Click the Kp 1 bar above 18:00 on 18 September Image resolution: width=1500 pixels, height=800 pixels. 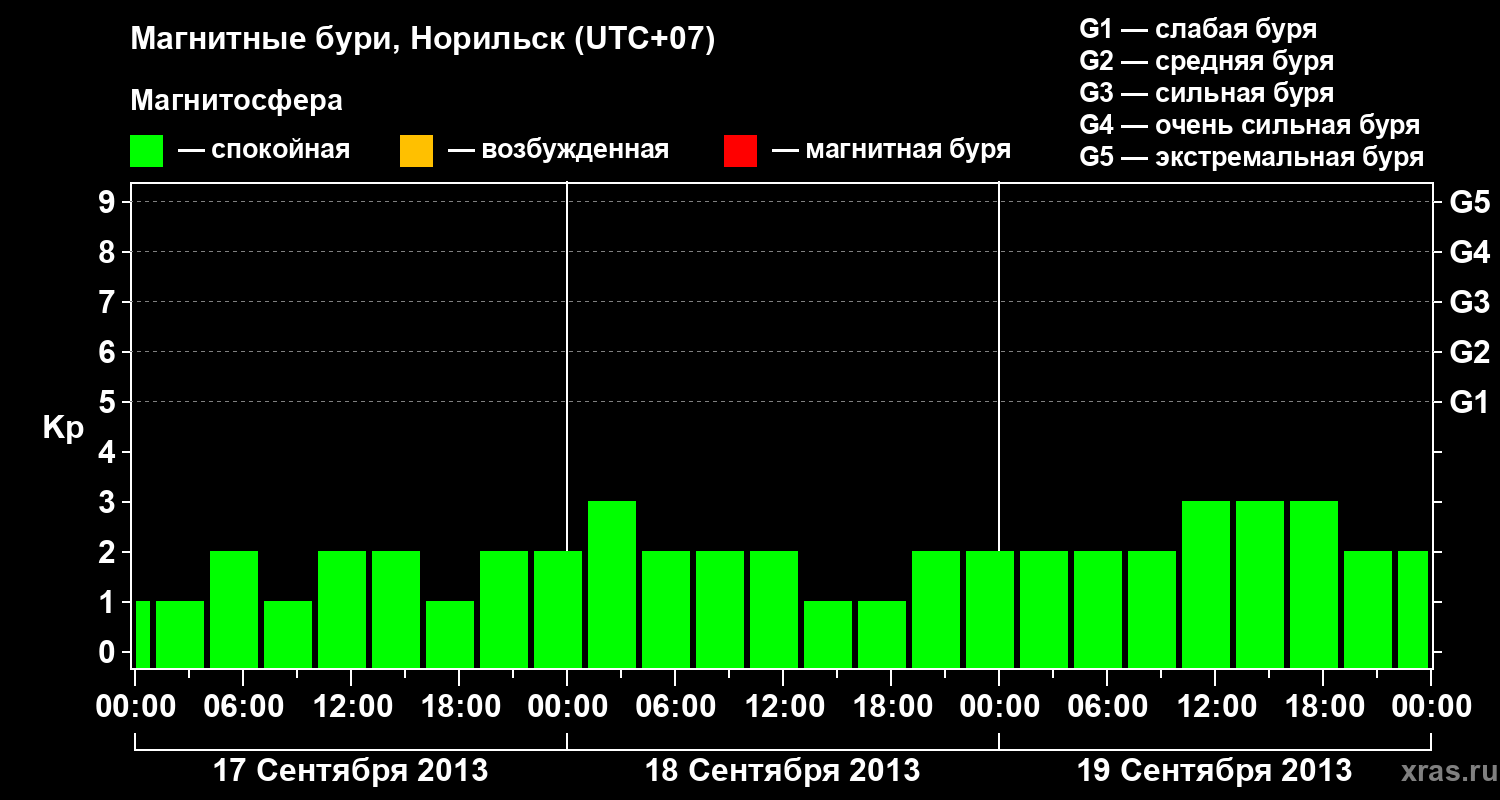[882, 634]
